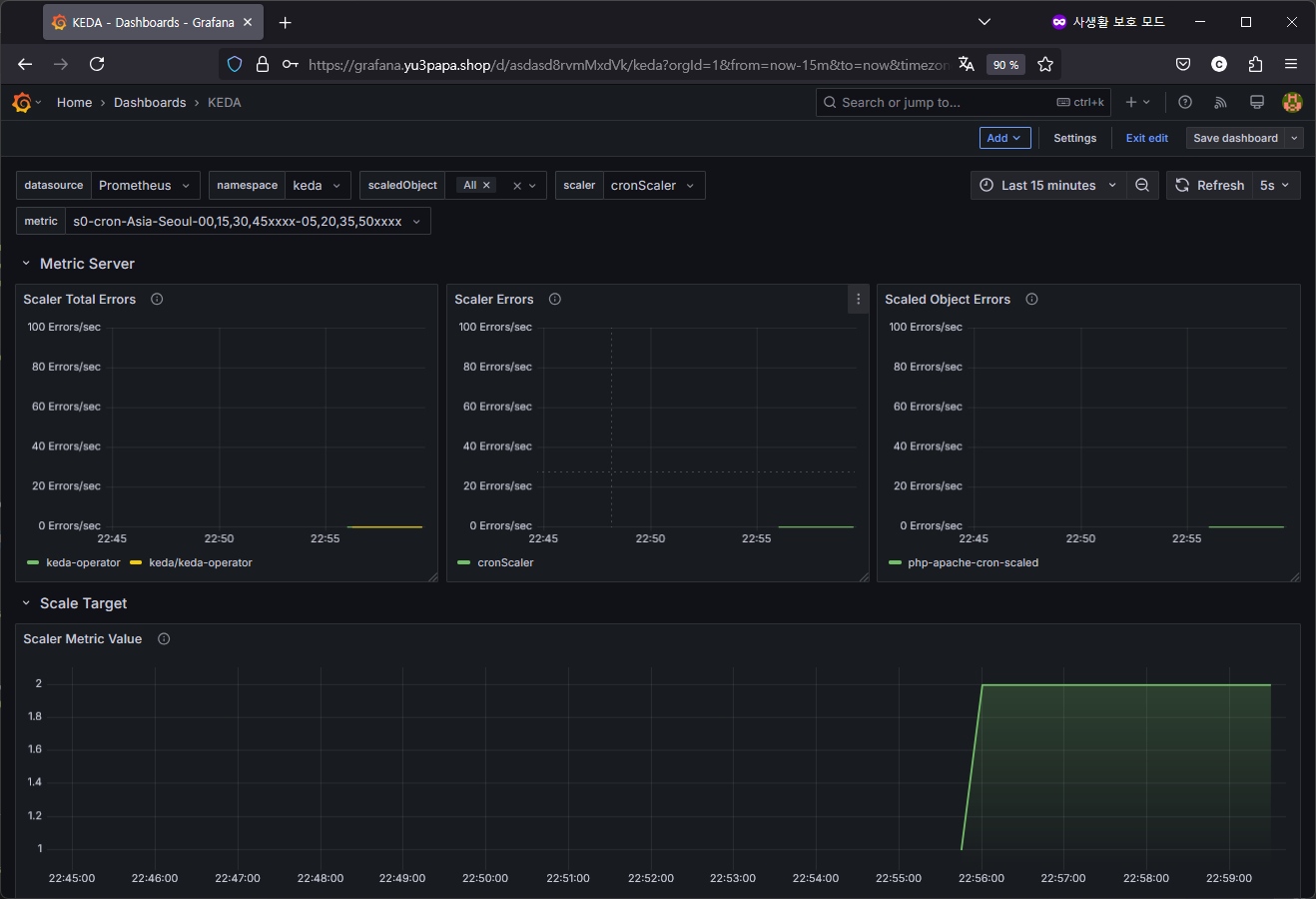Click the Refresh button

pyautogui.click(x=1209, y=185)
